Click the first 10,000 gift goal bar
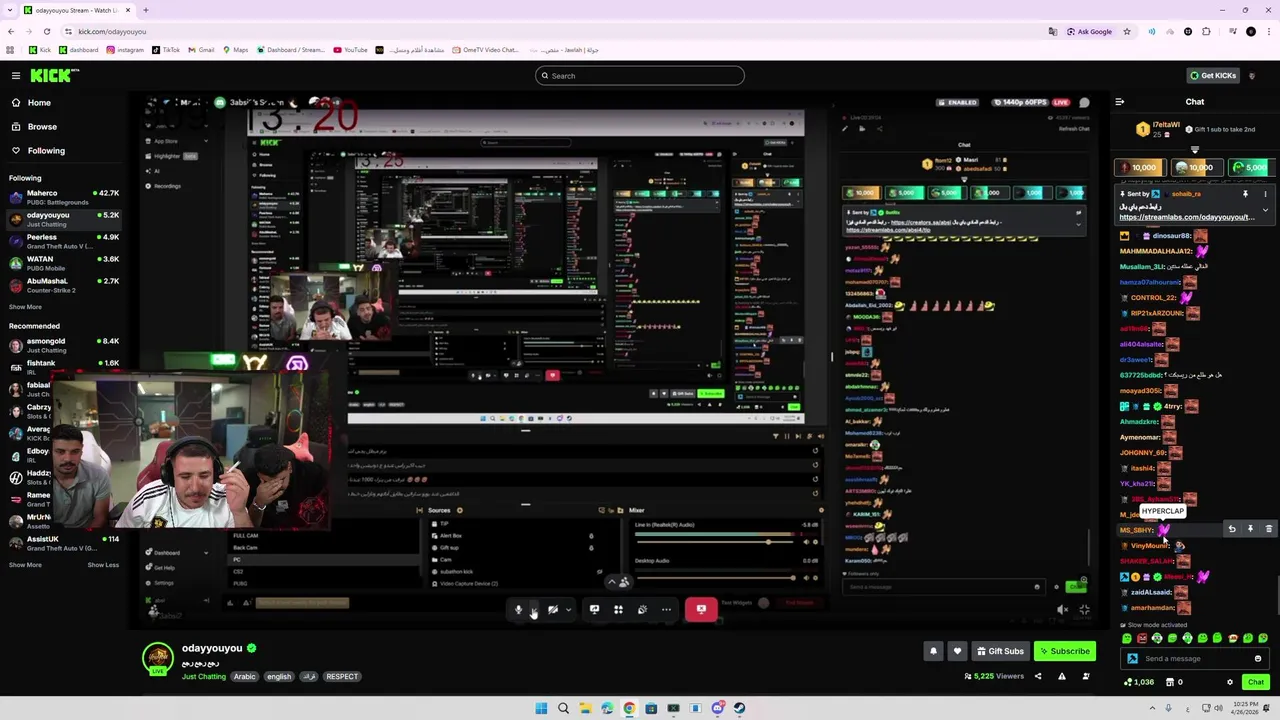 click(x=1138, y=168)
